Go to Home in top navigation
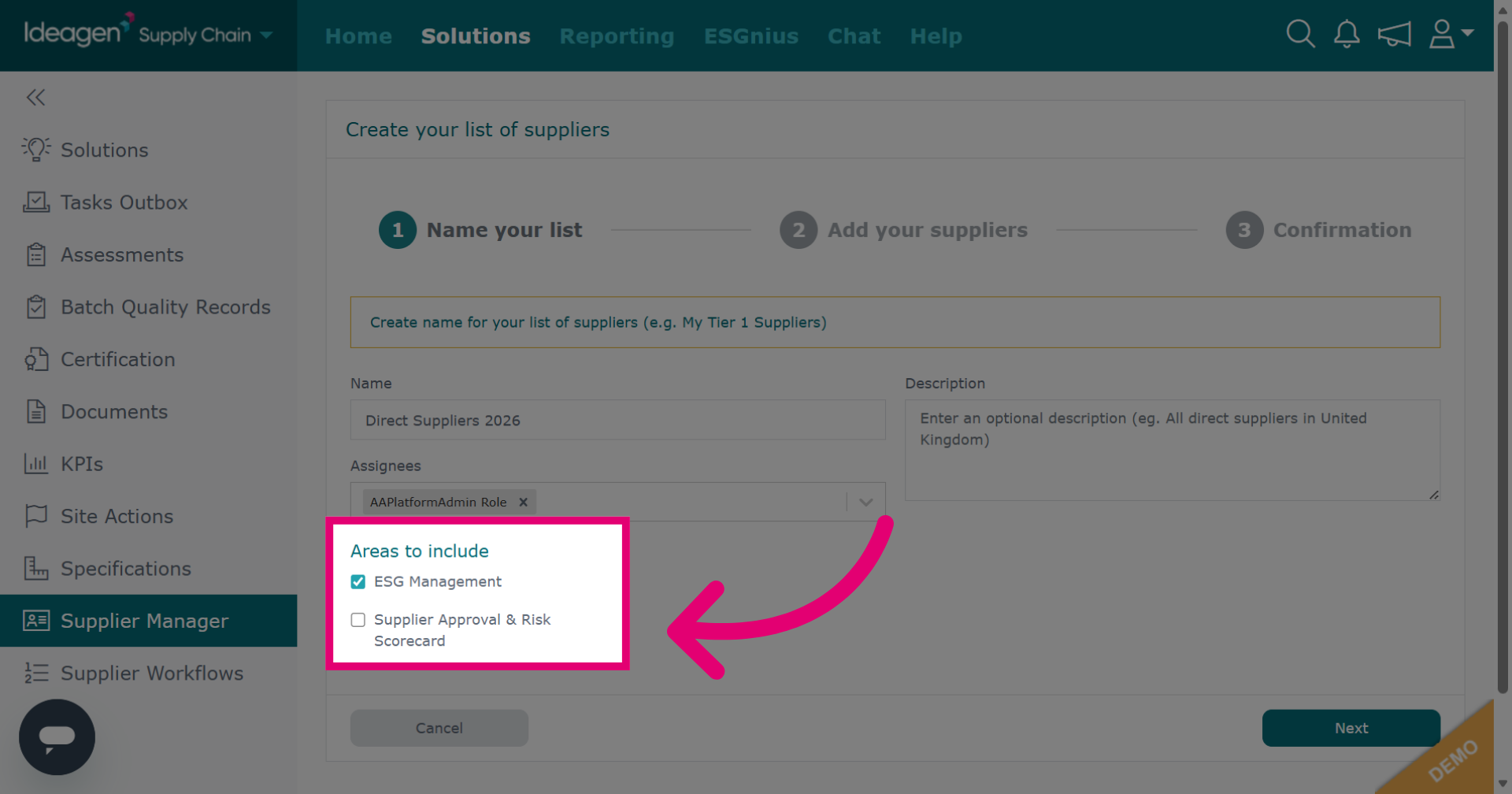Image resolution: width=1512 pixels, height=794 pixels. pos(358,36)
